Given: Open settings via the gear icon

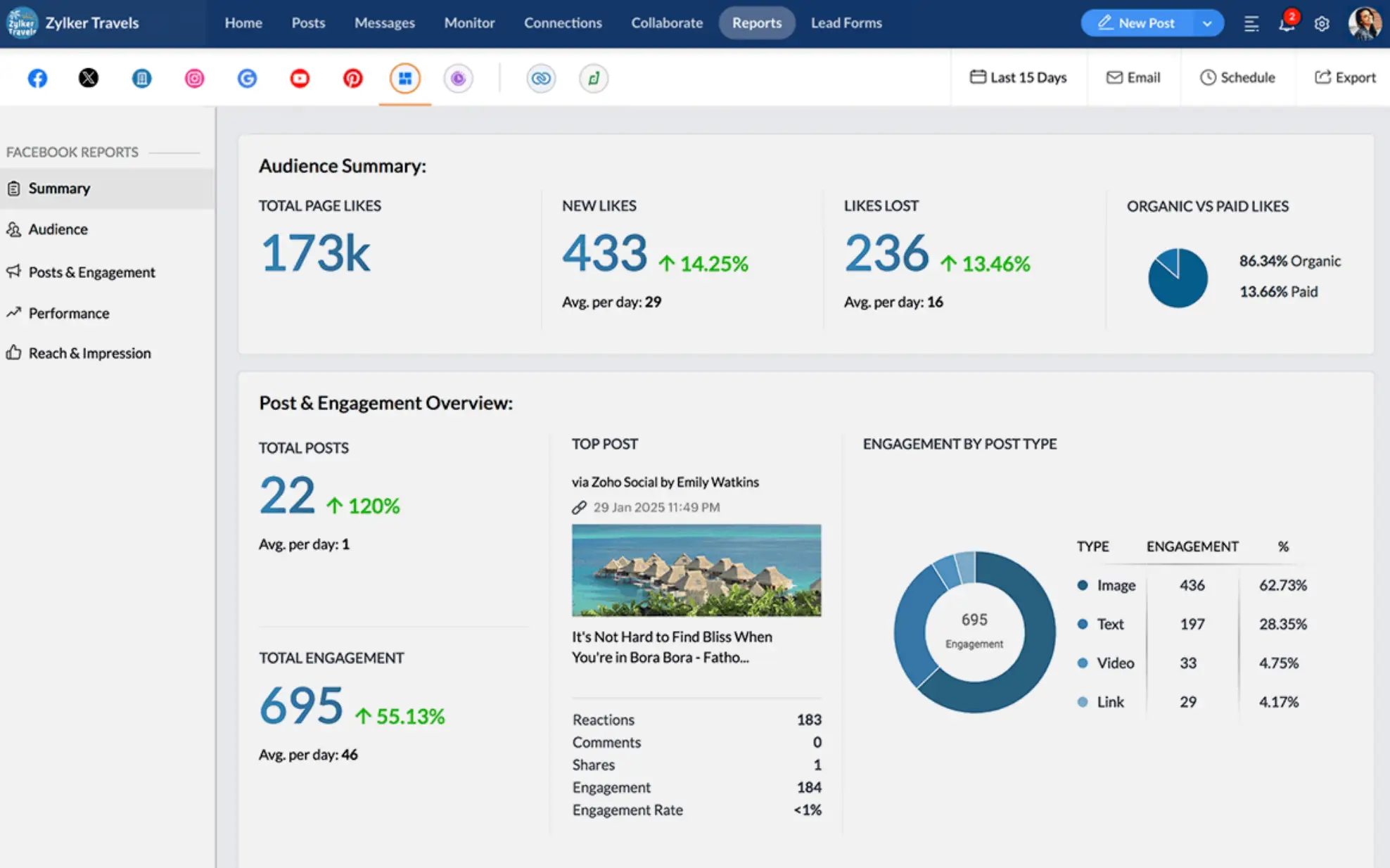Looking at the screenshot, I should point(1322,23).
